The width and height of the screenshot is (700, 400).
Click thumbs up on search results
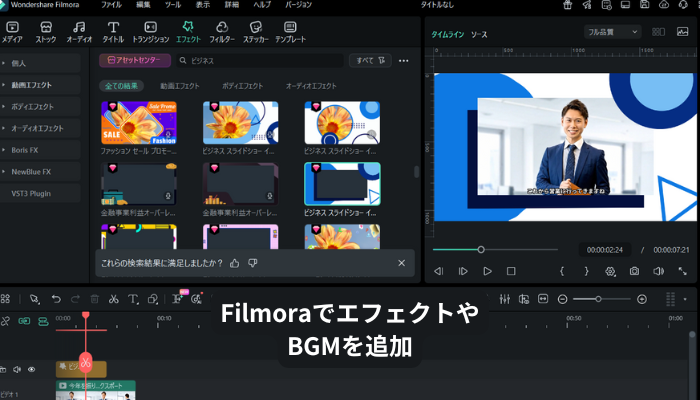coord(234,263)
